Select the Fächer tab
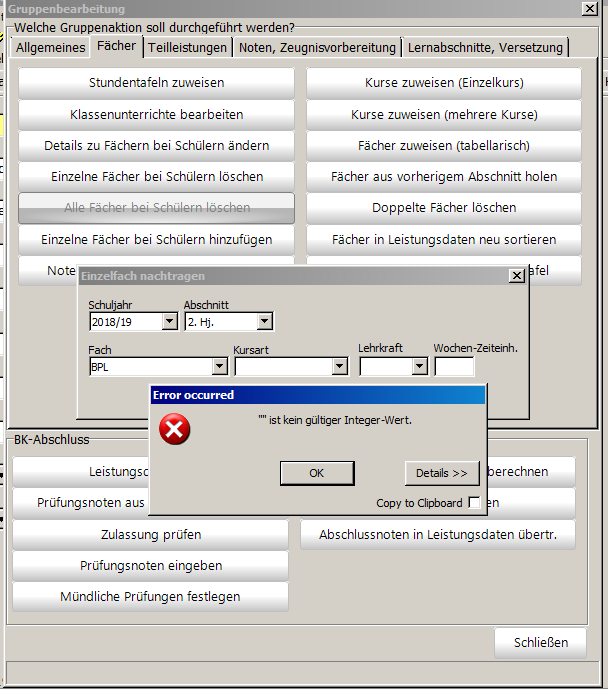 (x=117, y=46)
